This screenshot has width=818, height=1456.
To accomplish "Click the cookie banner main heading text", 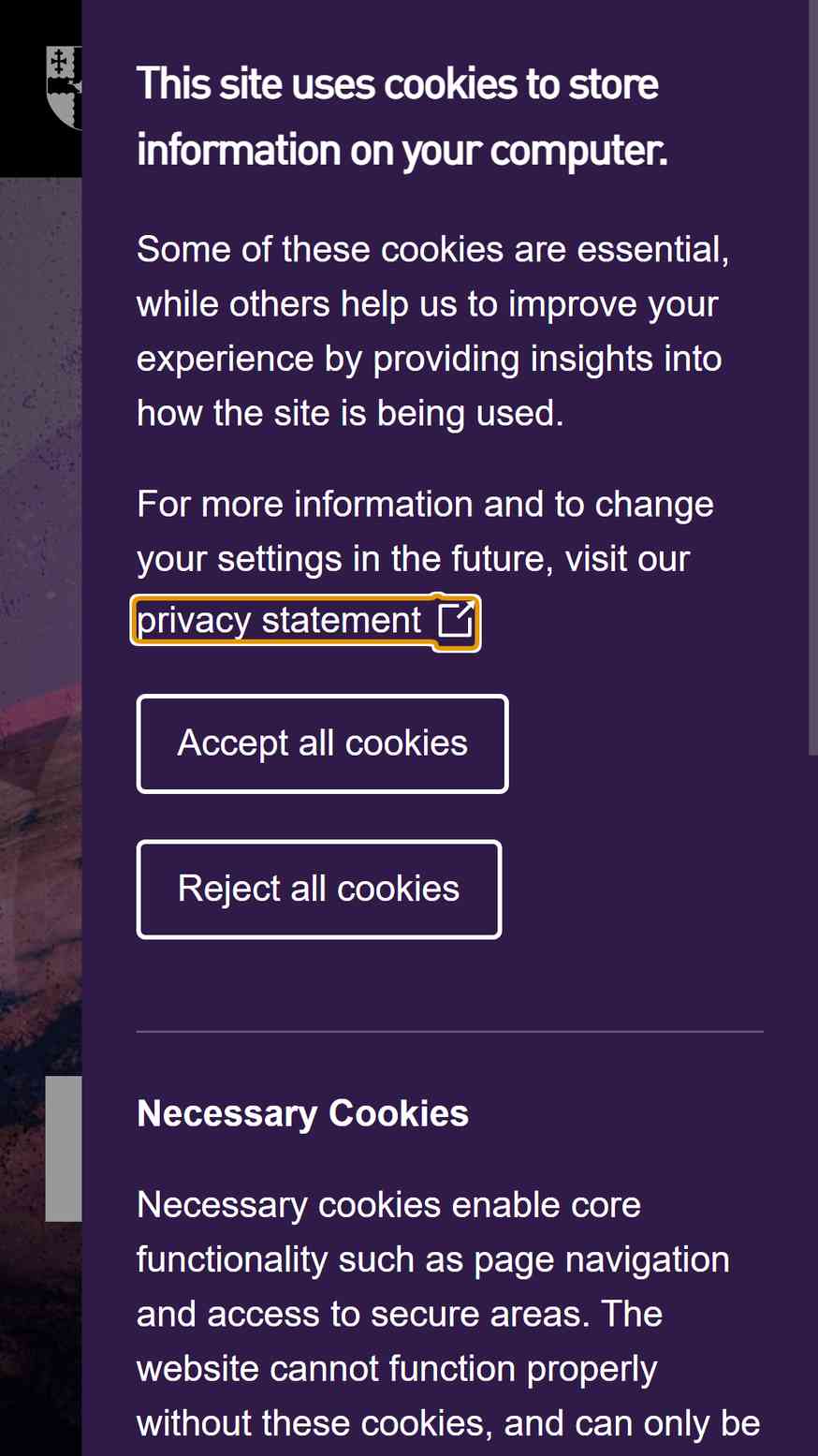I will click(x=402, y=117).
